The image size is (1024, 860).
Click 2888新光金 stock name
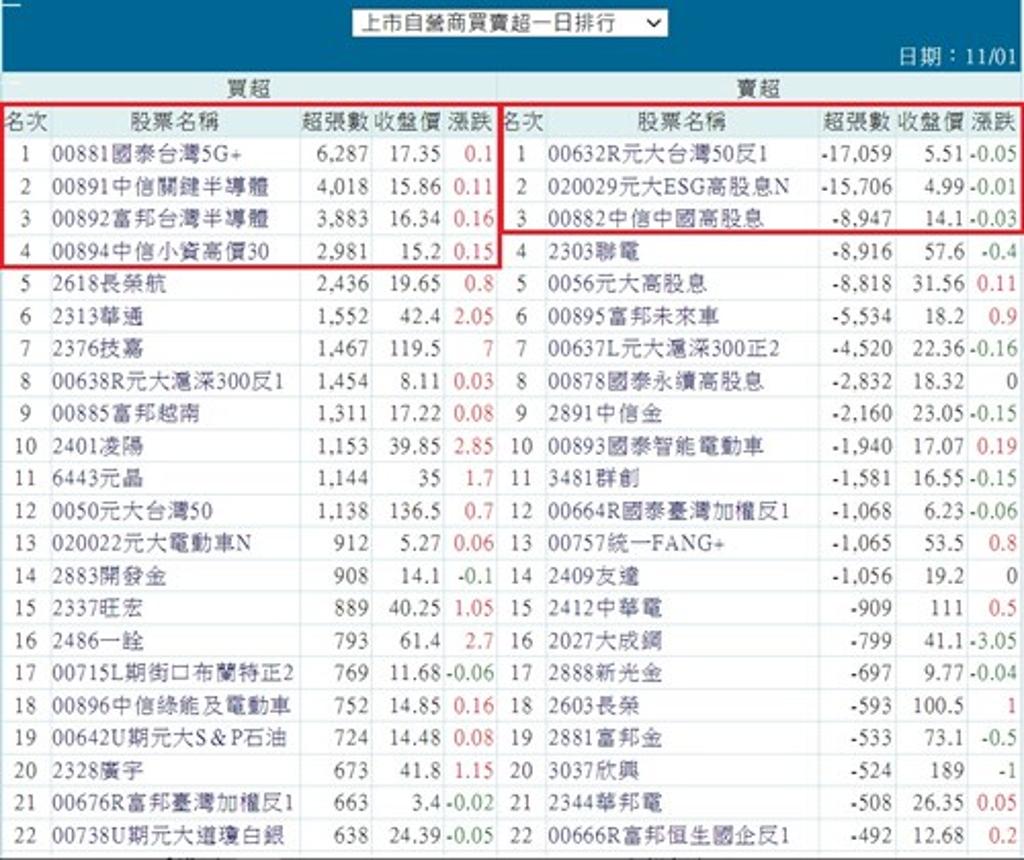click(x=605, y=673)
